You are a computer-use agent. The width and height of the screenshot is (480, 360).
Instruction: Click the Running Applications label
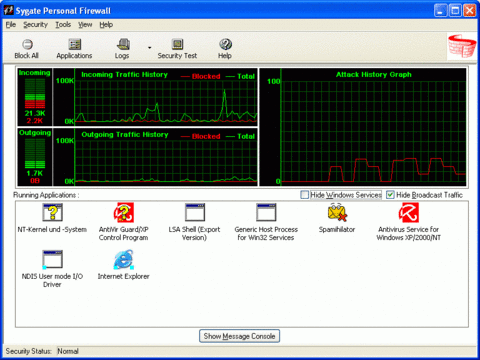pos(46,195)
